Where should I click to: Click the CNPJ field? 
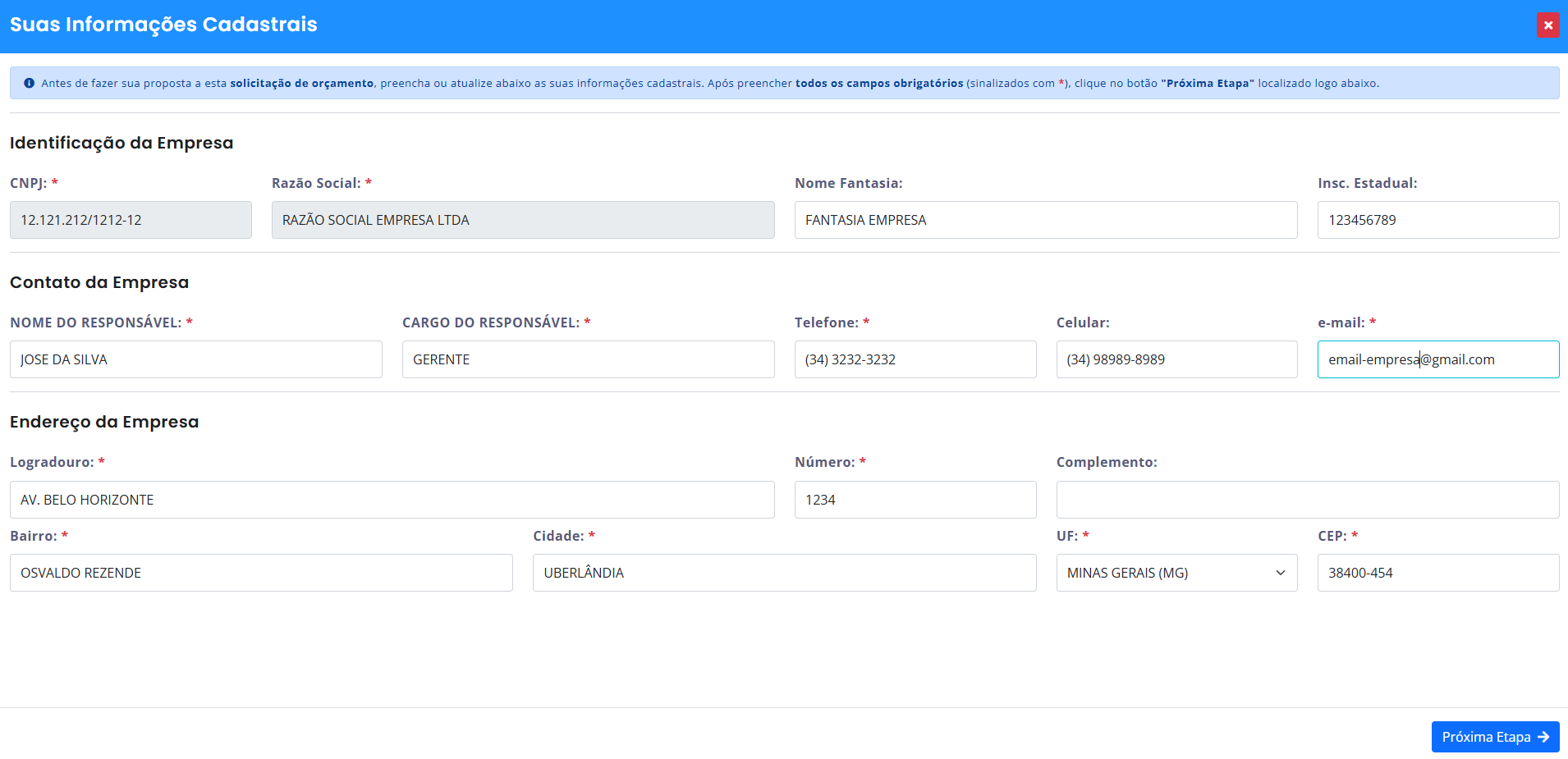click(131, 220)
